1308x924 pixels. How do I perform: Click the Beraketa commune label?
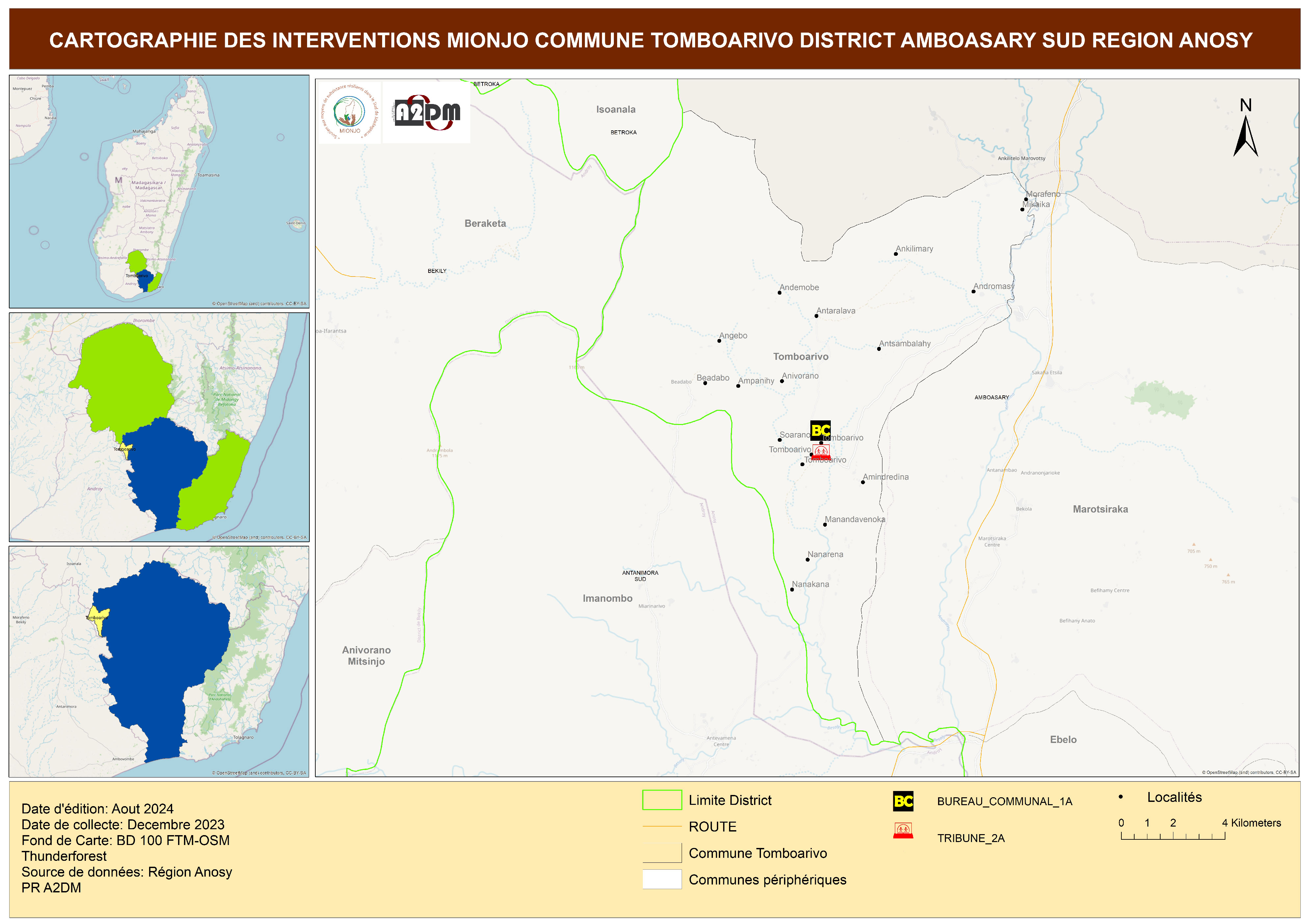point(485,223)
